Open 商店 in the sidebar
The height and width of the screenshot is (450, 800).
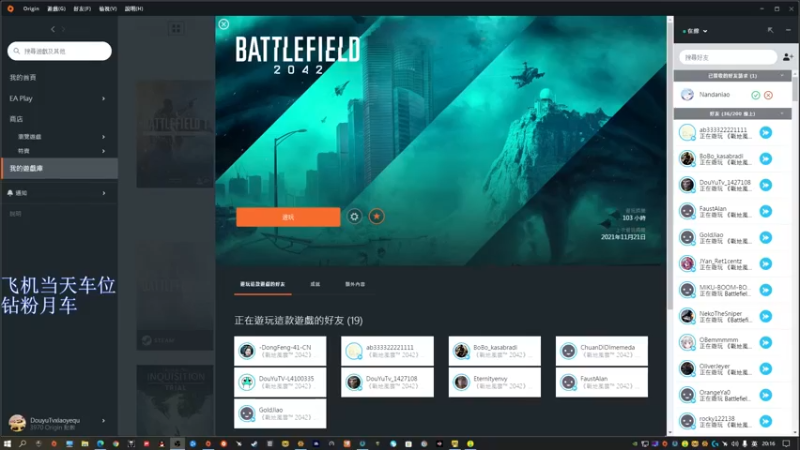(16, 119)
